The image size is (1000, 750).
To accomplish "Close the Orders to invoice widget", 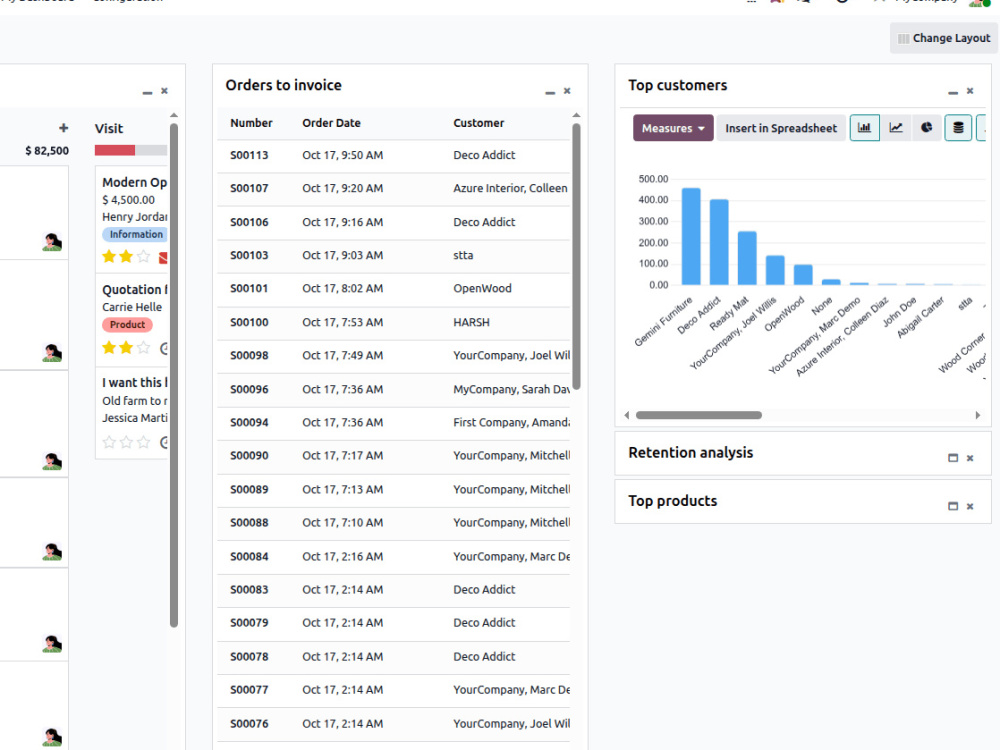I will point(567,91).
